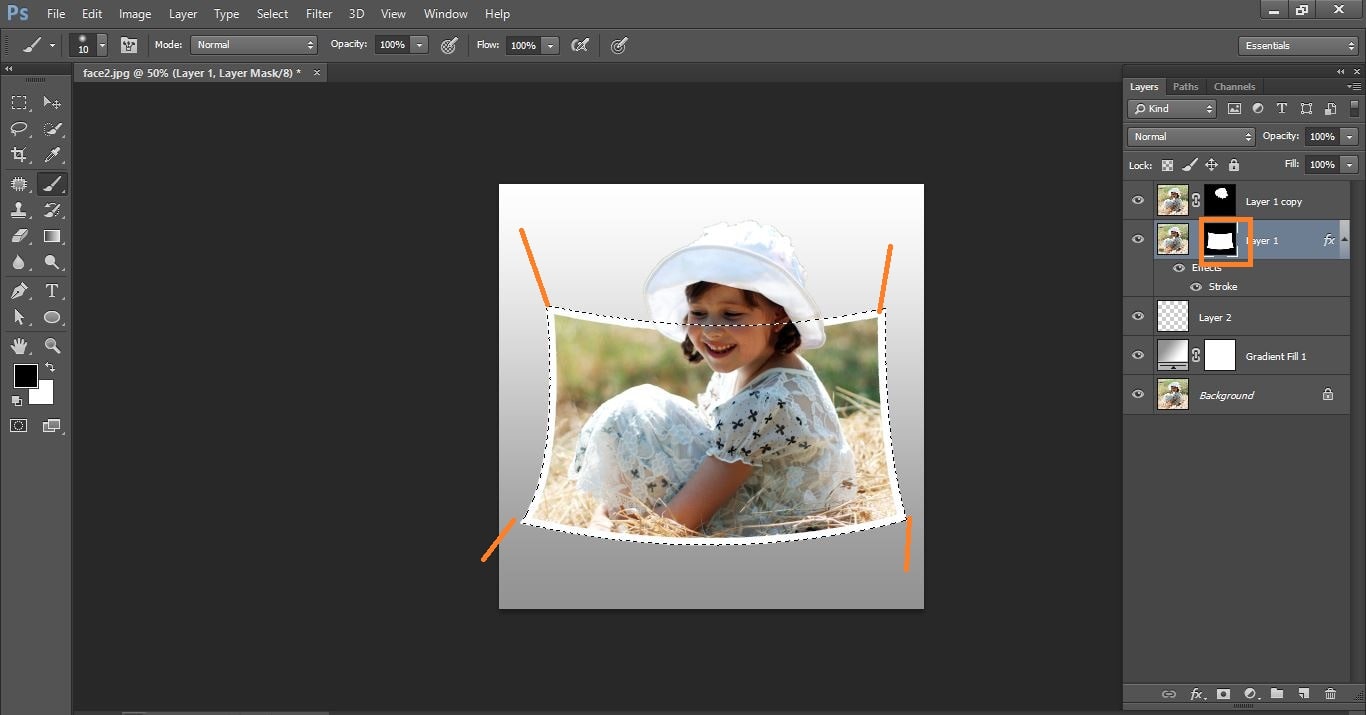The width and height of the screenshot is (1366, 715).
Task: Toggle visibility of Gradient Fill 1 layer
Action: 1137,356
